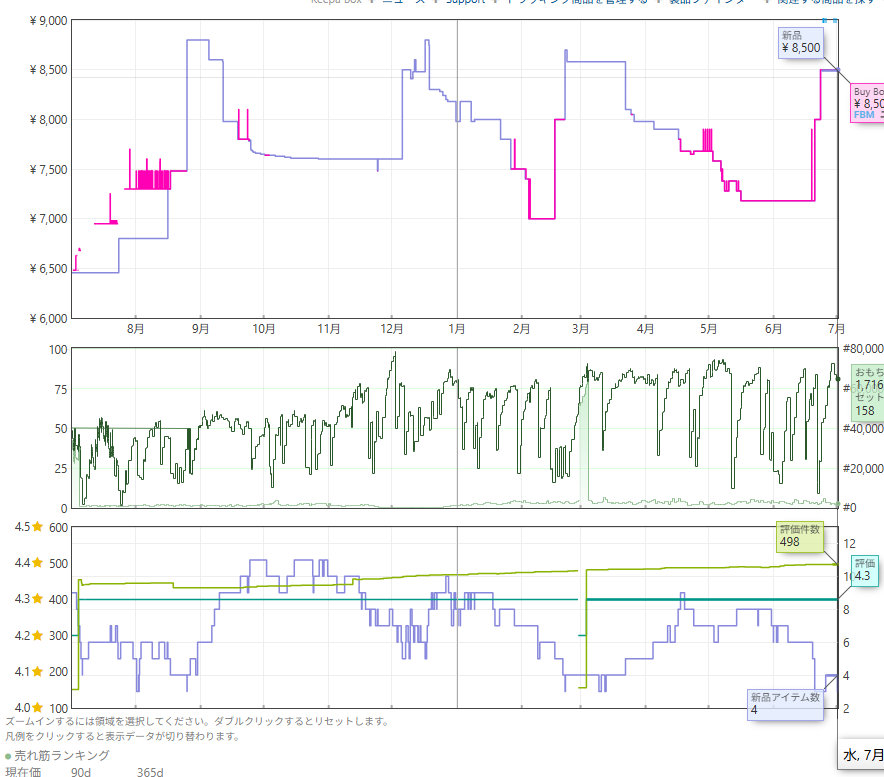Click the 評価件数 498 flag
This screenshot has width=884, height=777.
799,536
